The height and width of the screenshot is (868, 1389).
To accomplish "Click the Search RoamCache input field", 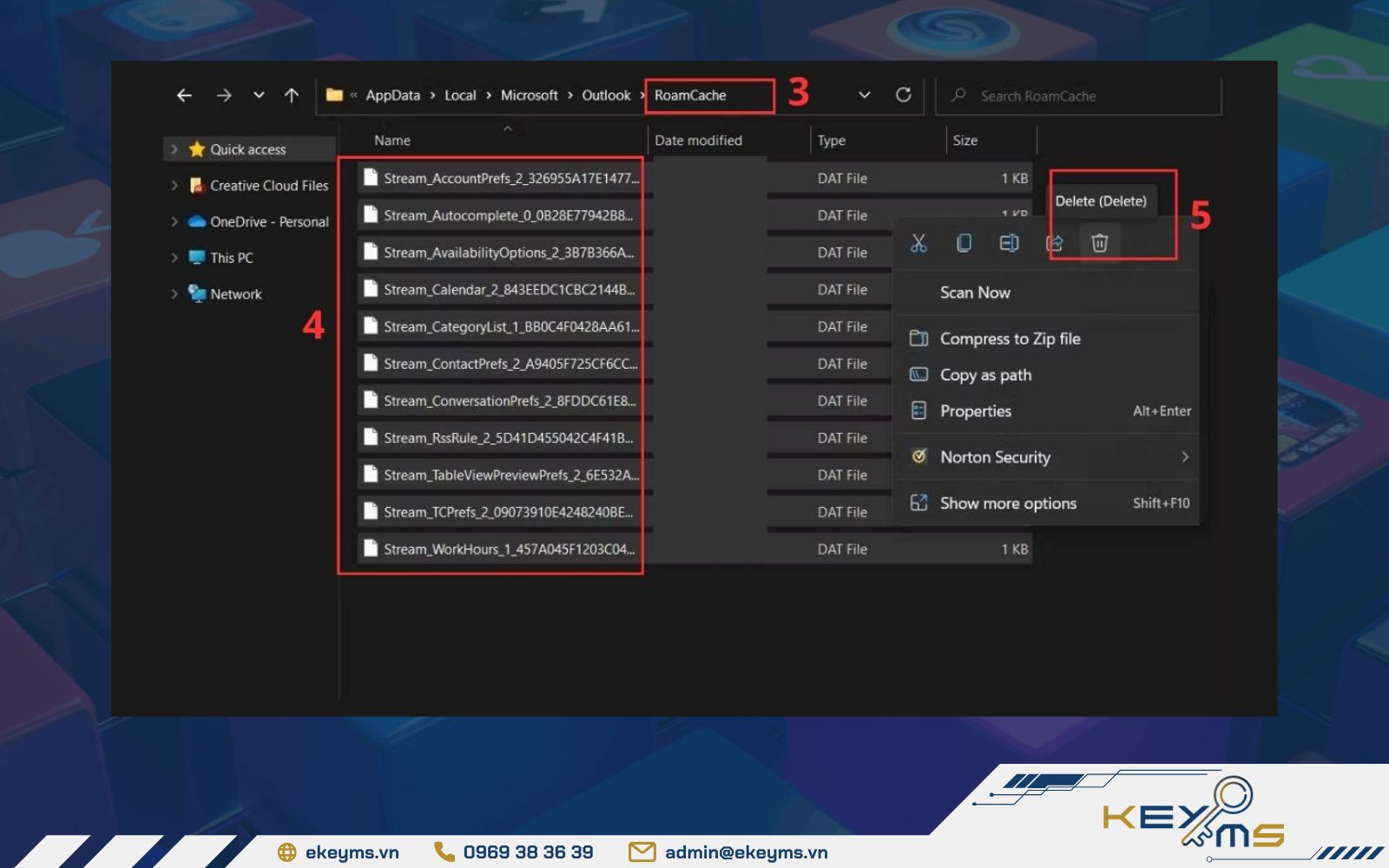I will click(1076, 95).
